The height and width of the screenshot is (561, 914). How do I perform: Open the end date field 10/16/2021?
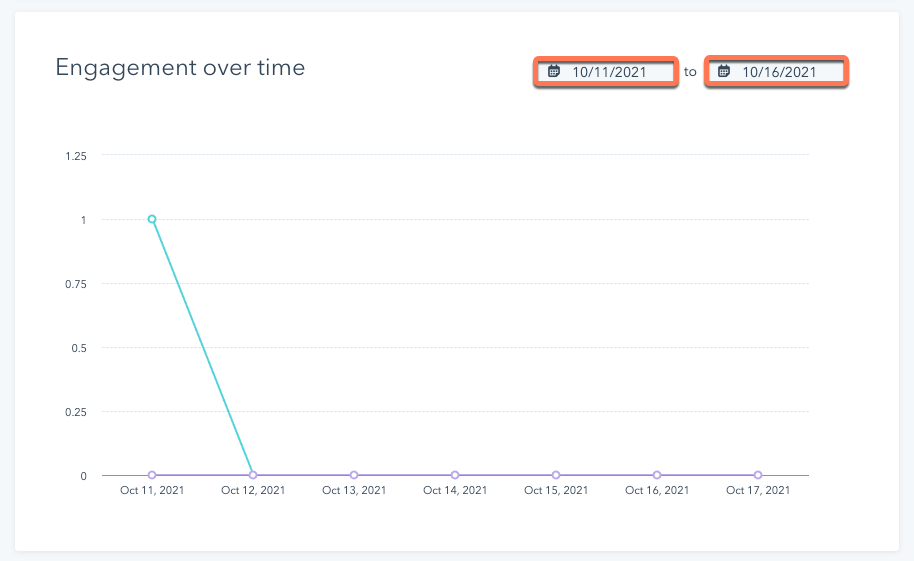[x=776, y=72]
